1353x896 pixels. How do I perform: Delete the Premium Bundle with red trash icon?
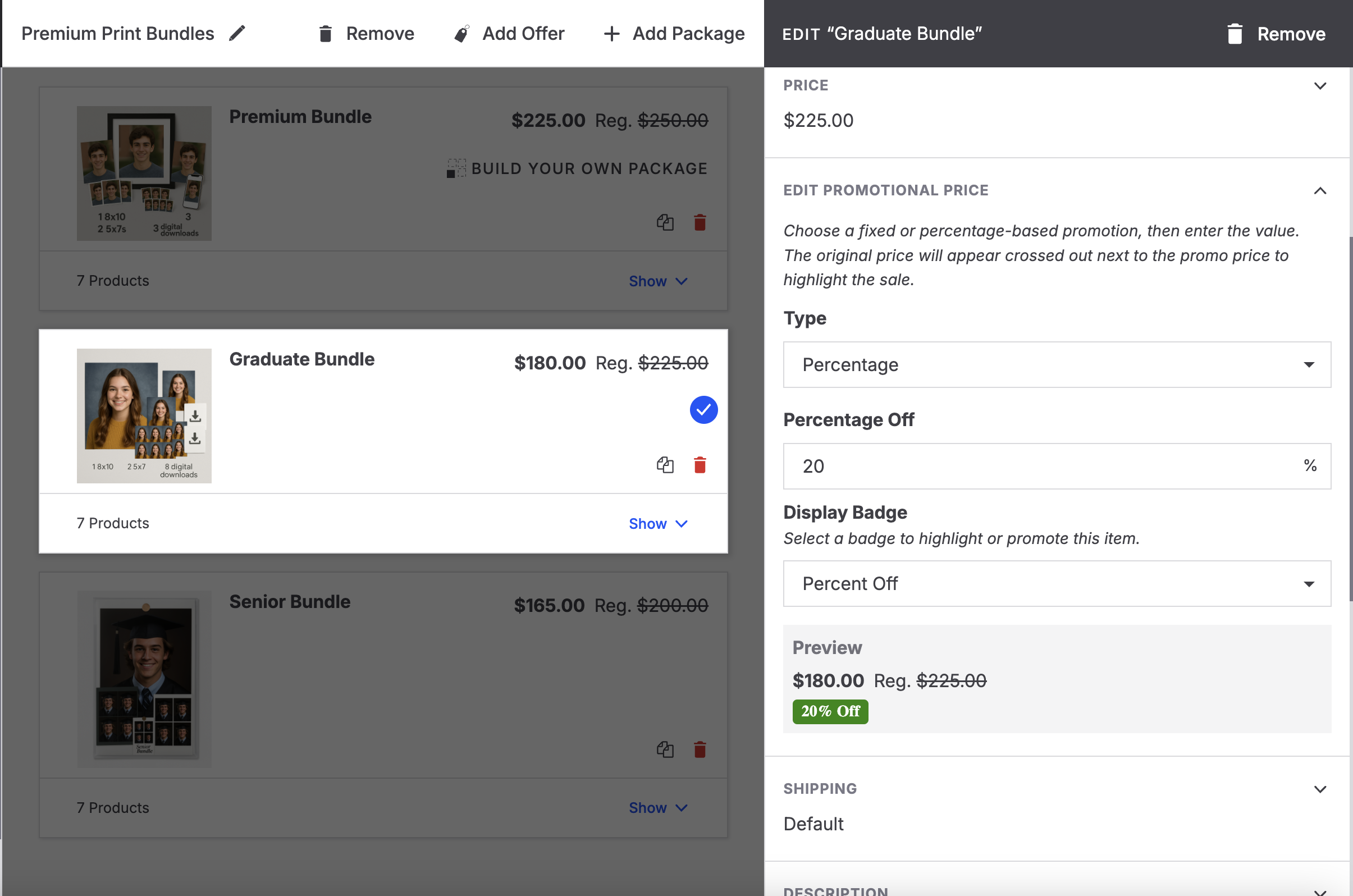[700, 222]
